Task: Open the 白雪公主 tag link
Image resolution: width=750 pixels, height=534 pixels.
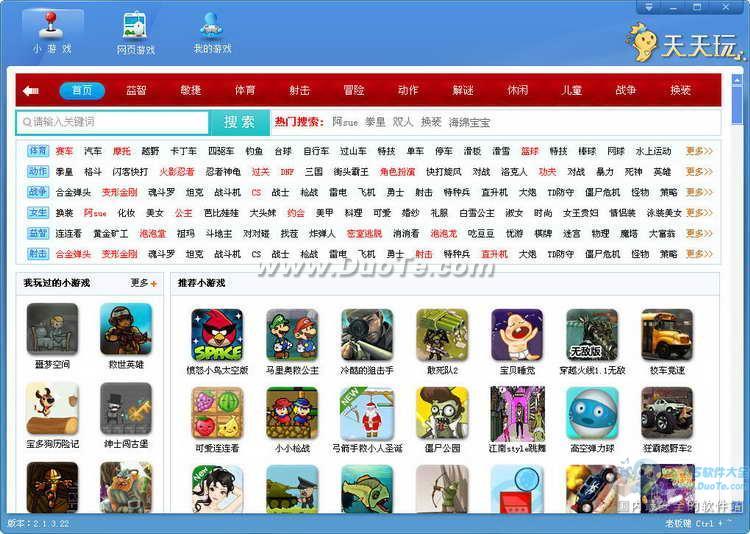Action: pyautogui.click(x=477, y=213)
